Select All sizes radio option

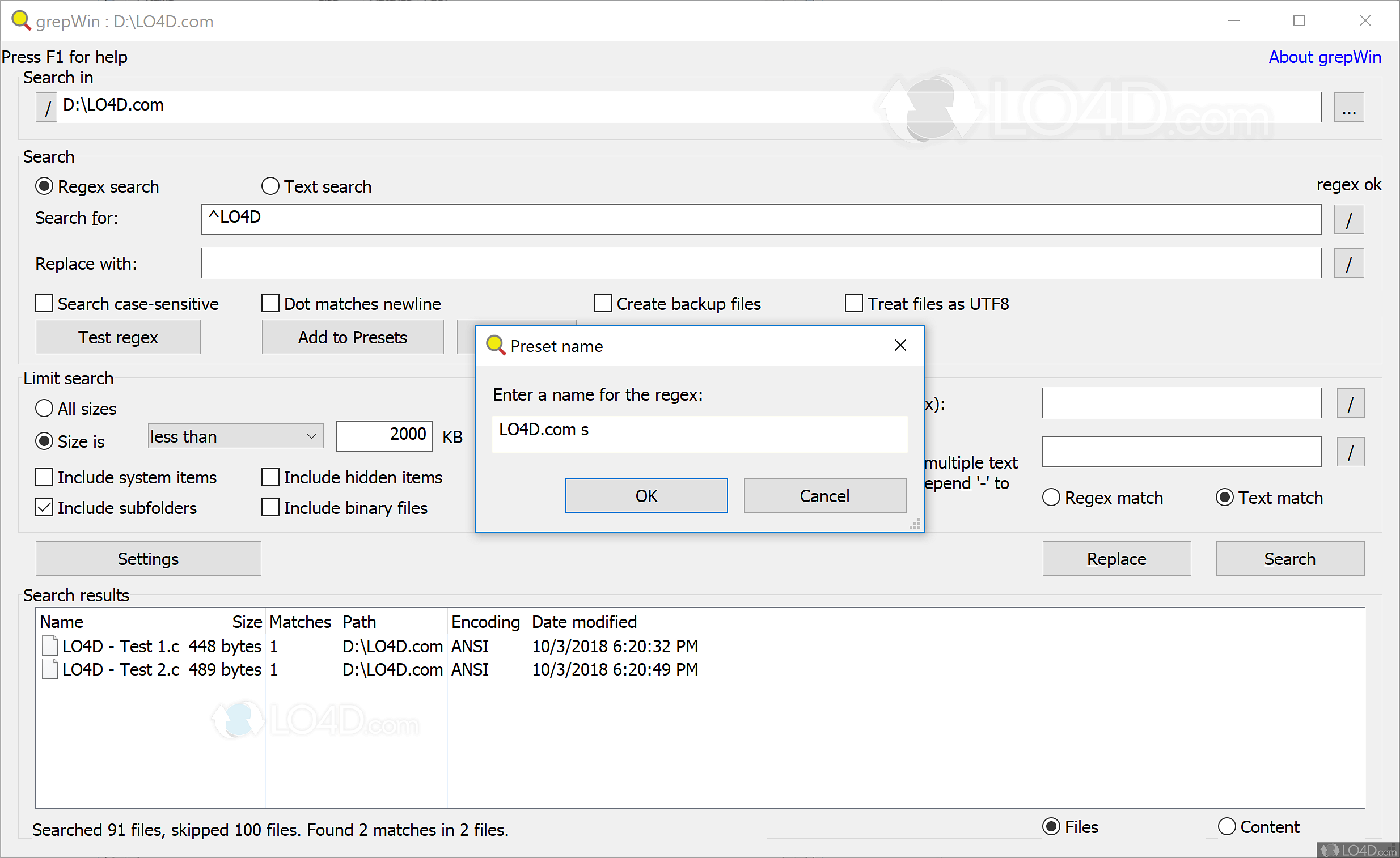tap(44, 408)
